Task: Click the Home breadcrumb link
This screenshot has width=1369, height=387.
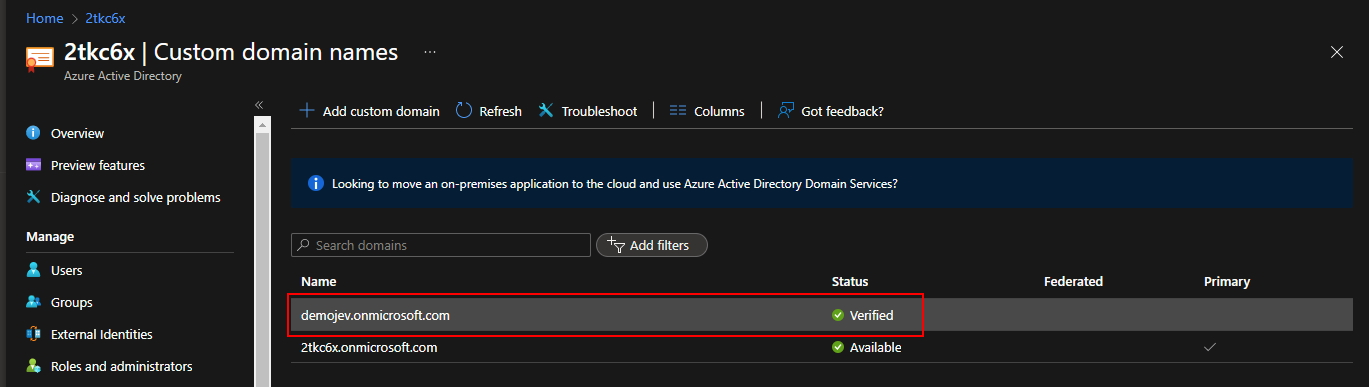Action: [43, 18]
